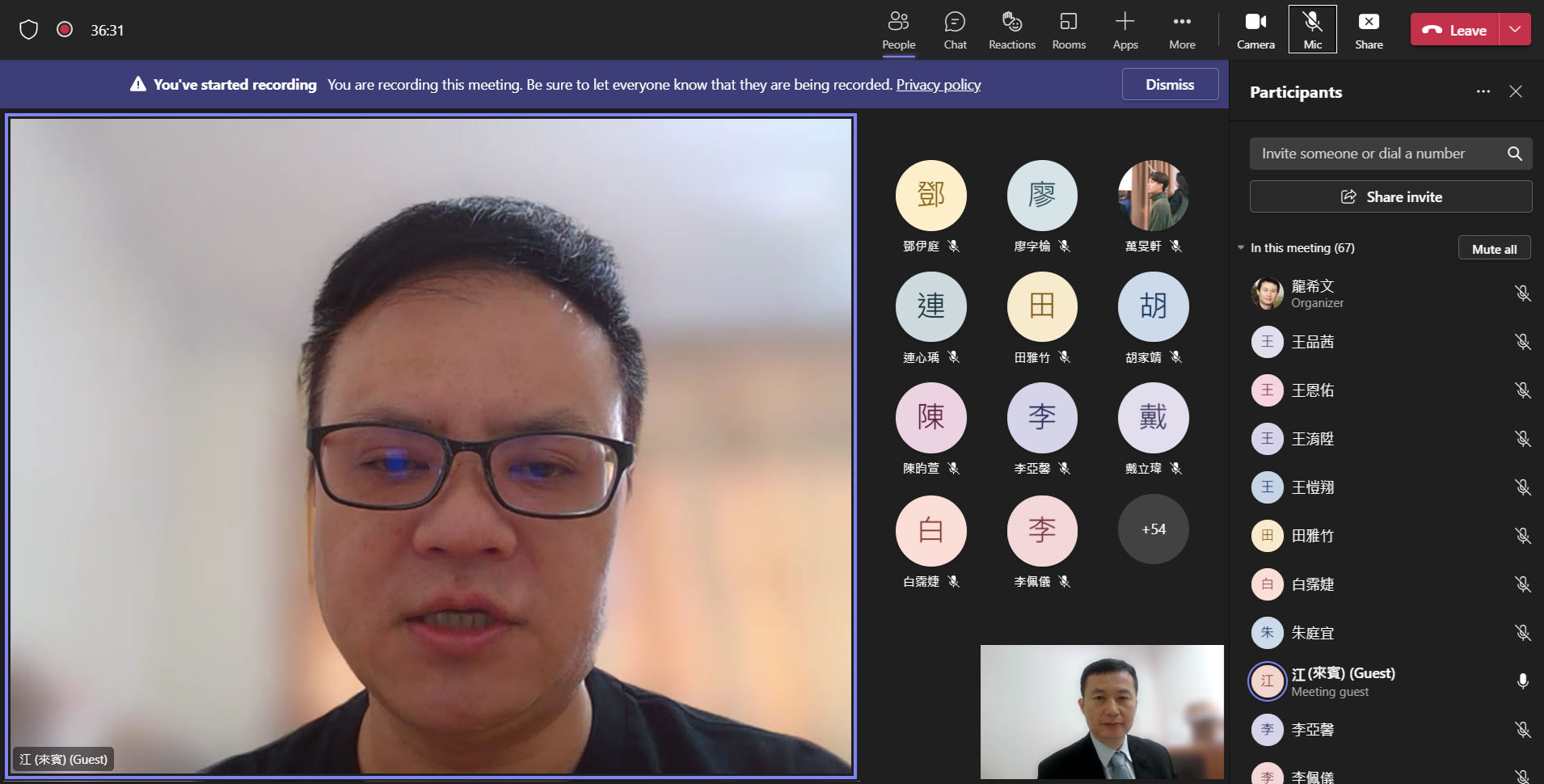The image size is (1544, 784).
Task: Click the 36:31 meeting timer
Action: click(108, 31)
